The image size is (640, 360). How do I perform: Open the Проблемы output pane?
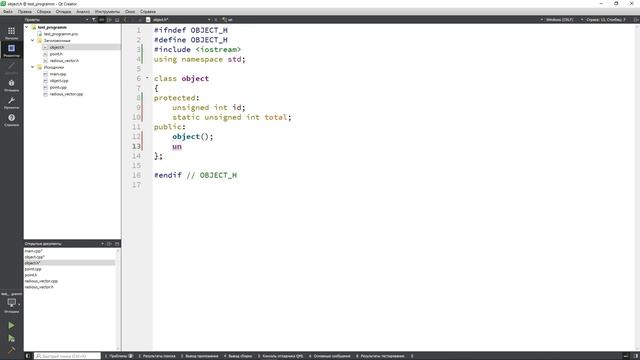119,356
